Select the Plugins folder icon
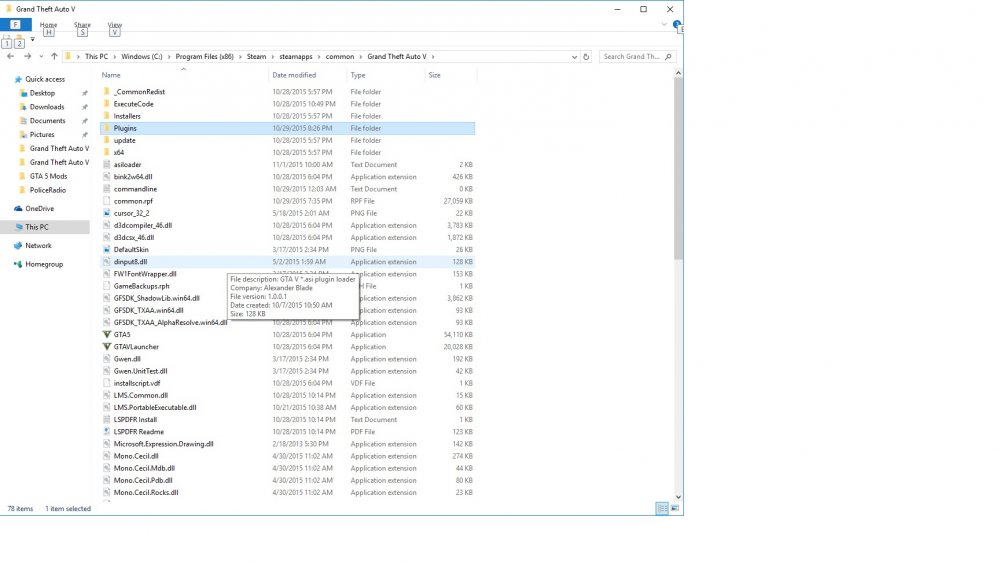 pyautogui.click(x=107, y=128)
